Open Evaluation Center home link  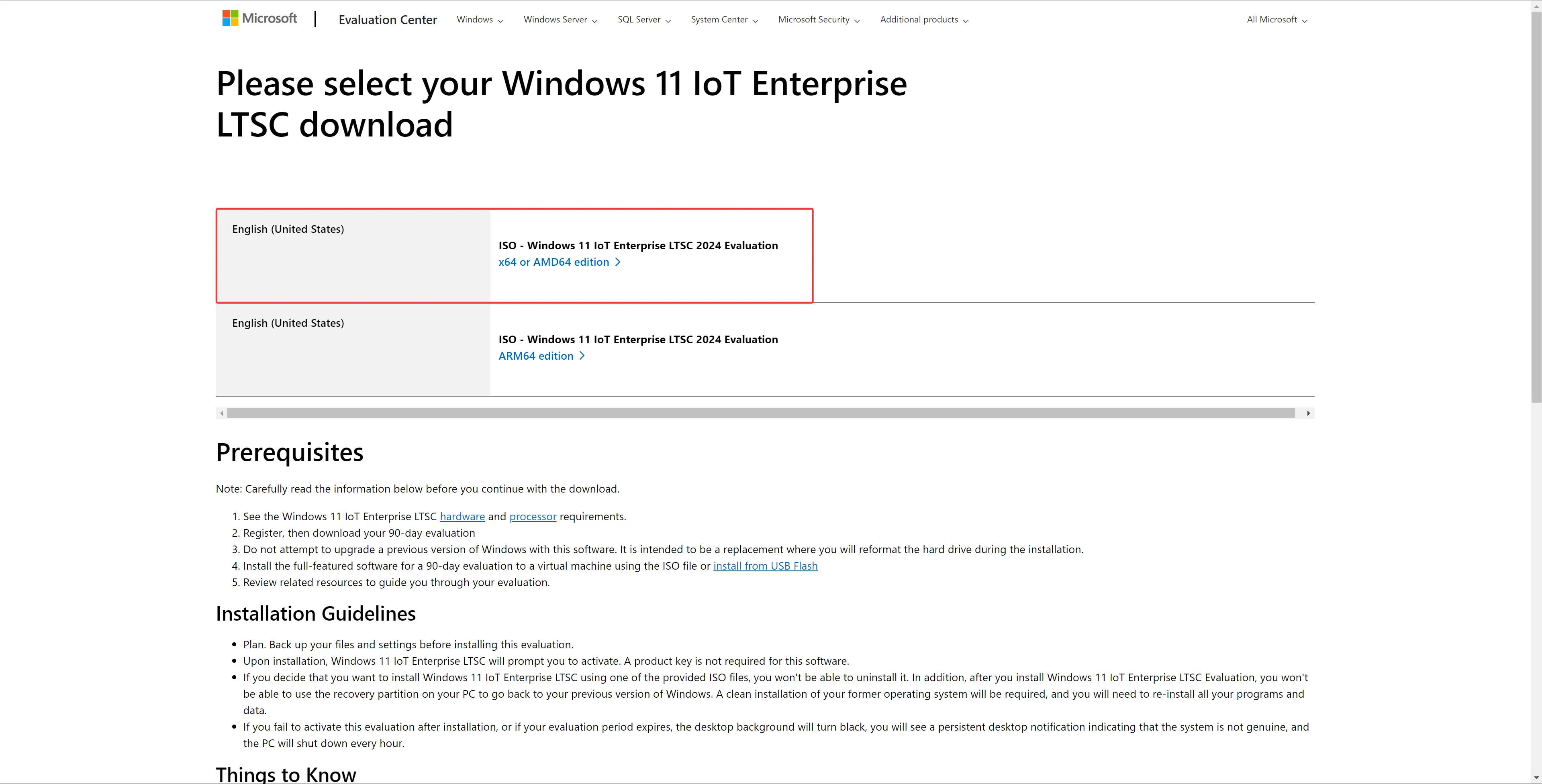point(387,20)
